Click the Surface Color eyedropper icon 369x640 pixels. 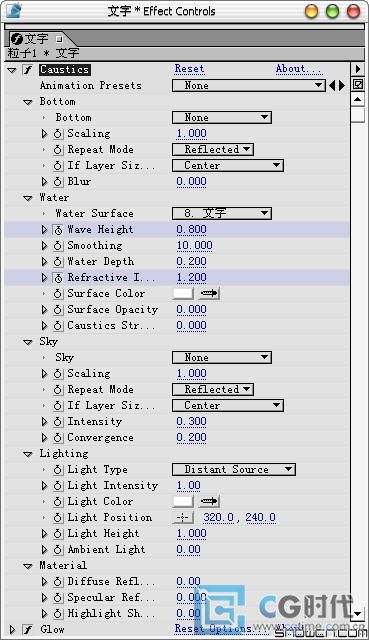209,293
